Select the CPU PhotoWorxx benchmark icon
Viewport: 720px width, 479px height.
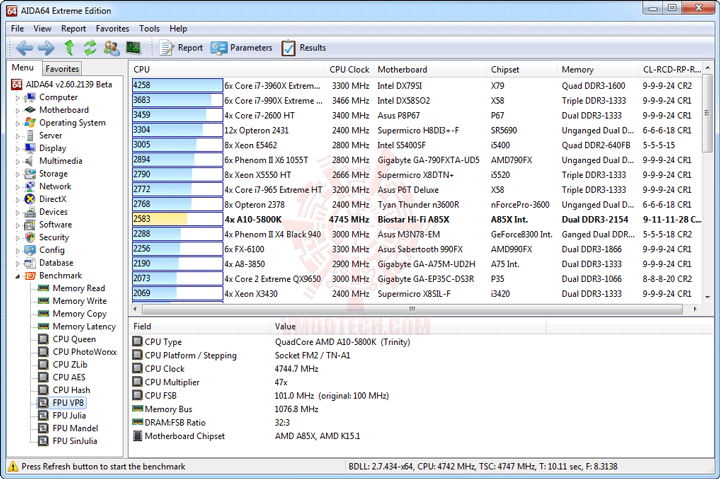[43, 352]
